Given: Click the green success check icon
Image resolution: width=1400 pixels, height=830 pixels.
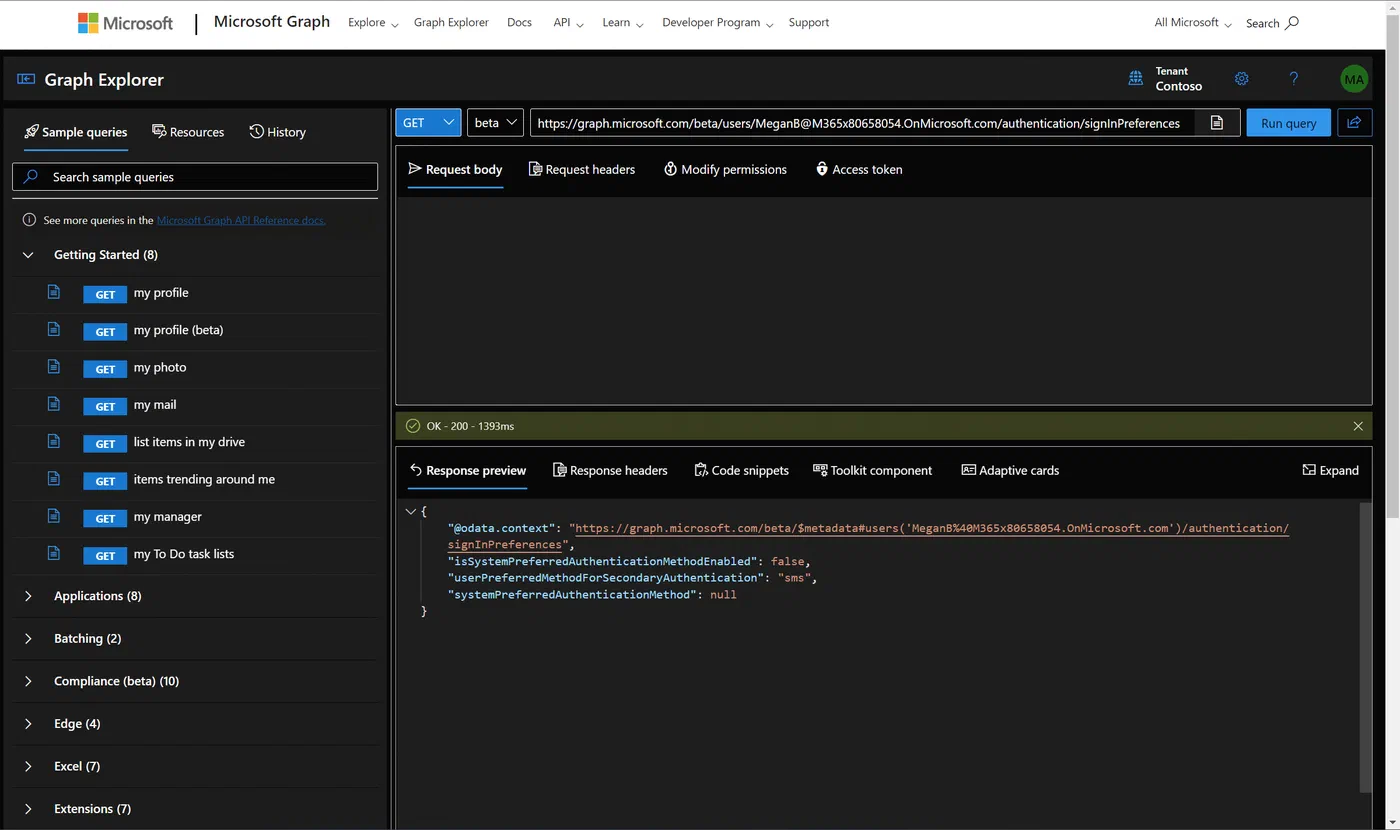Looking at the screenshot, I should pyautogui.click(x=413, y=426).
